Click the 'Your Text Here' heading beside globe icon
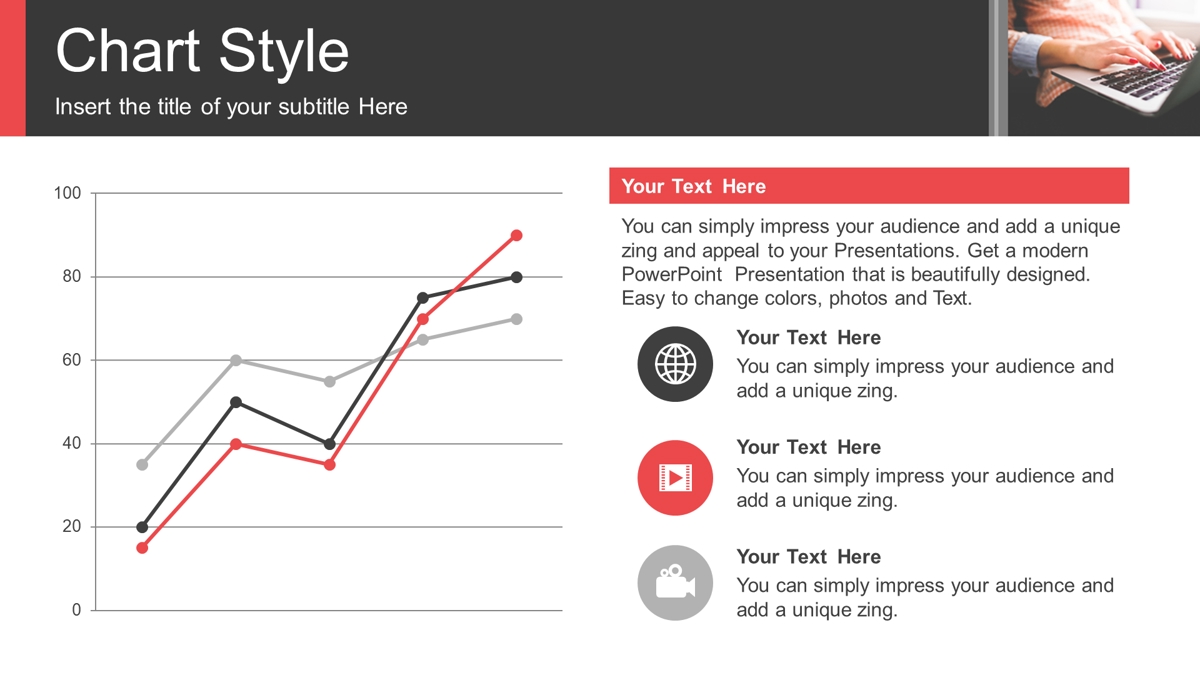The height and width of the screenshot is (675, 1200). click(x=808, y=338)
